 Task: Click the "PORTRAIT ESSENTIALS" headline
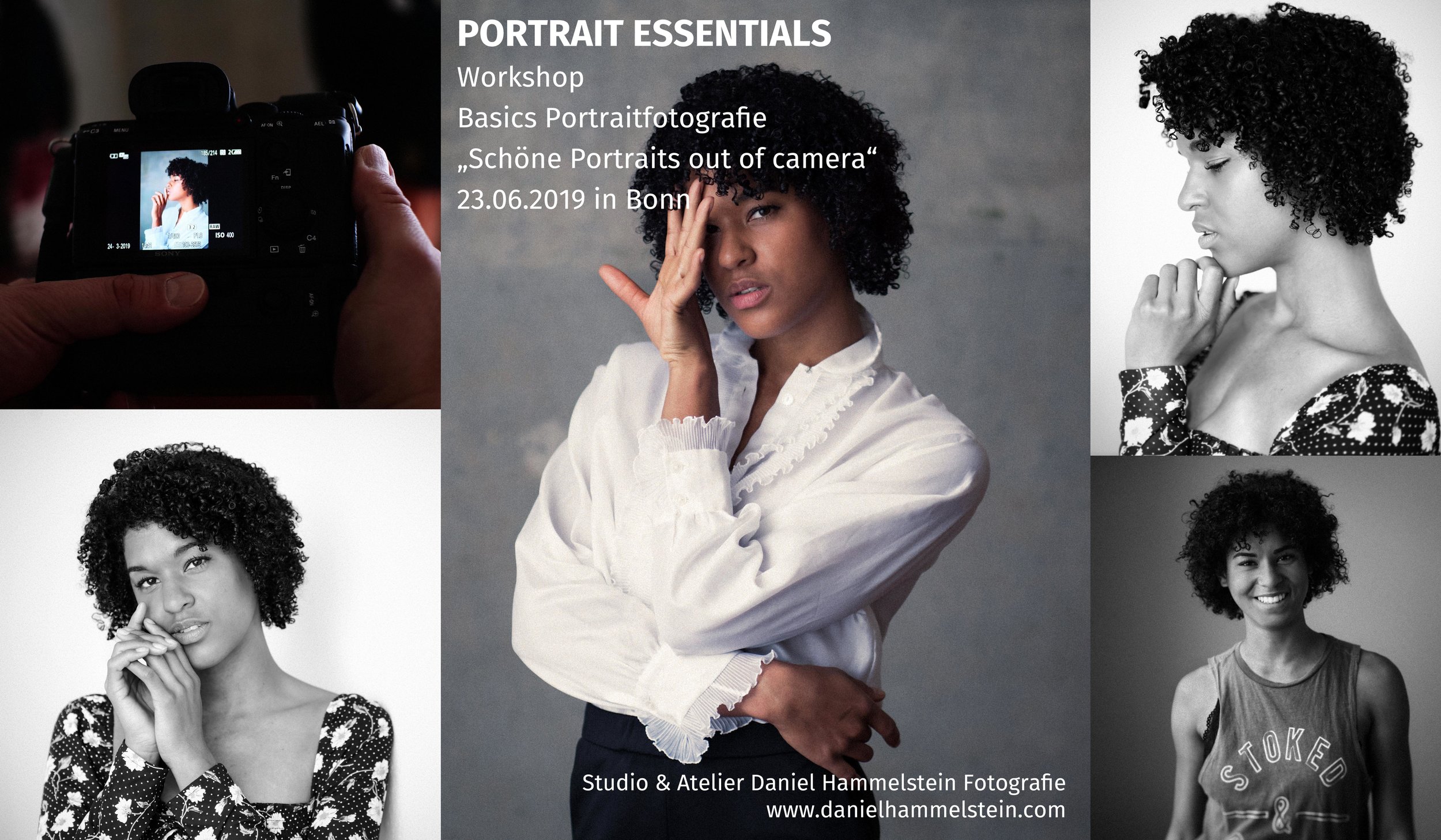click(644, 34)
